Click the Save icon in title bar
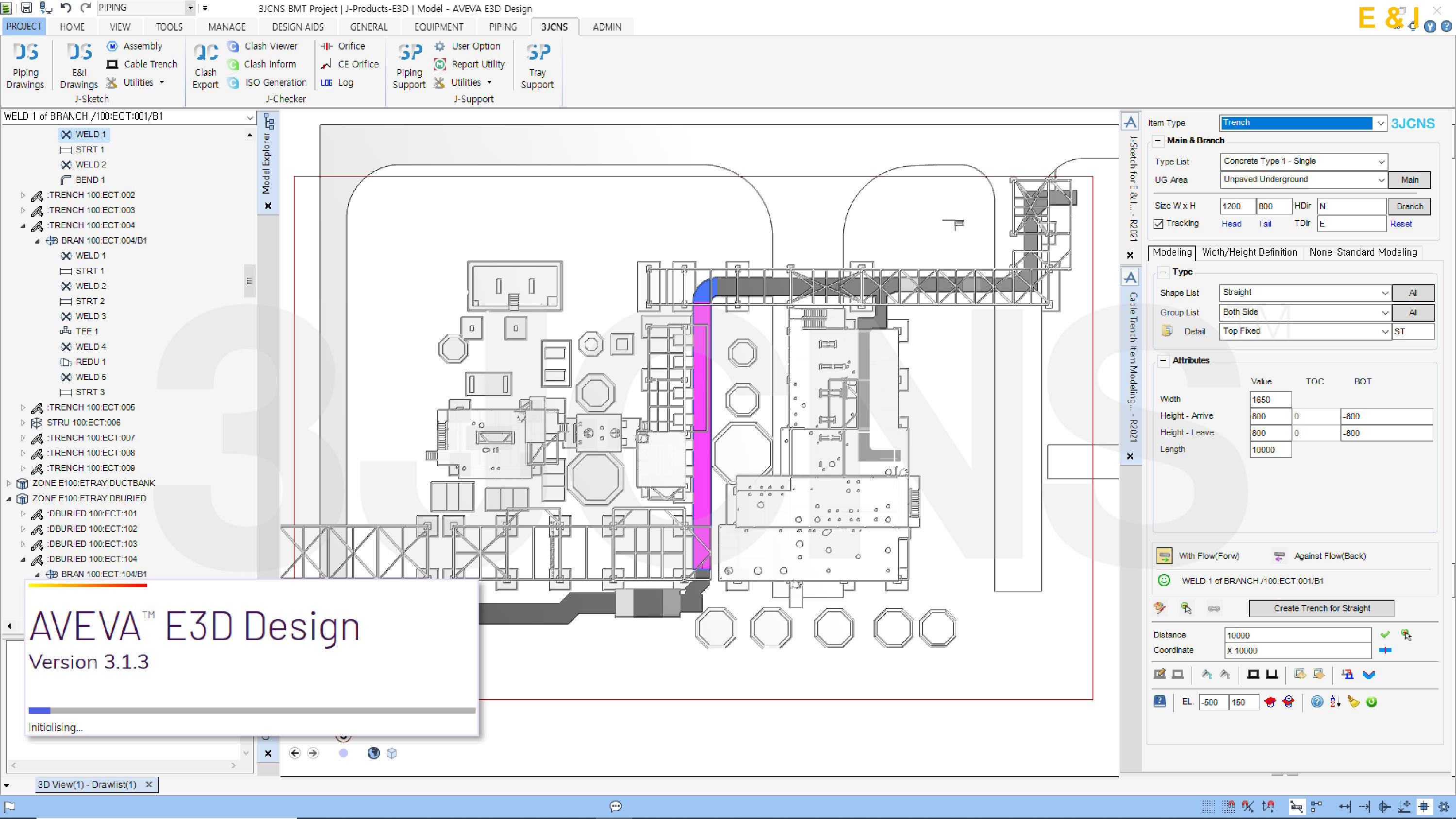This screenshot has height=819, width=1456. click(x=27, y=7)
